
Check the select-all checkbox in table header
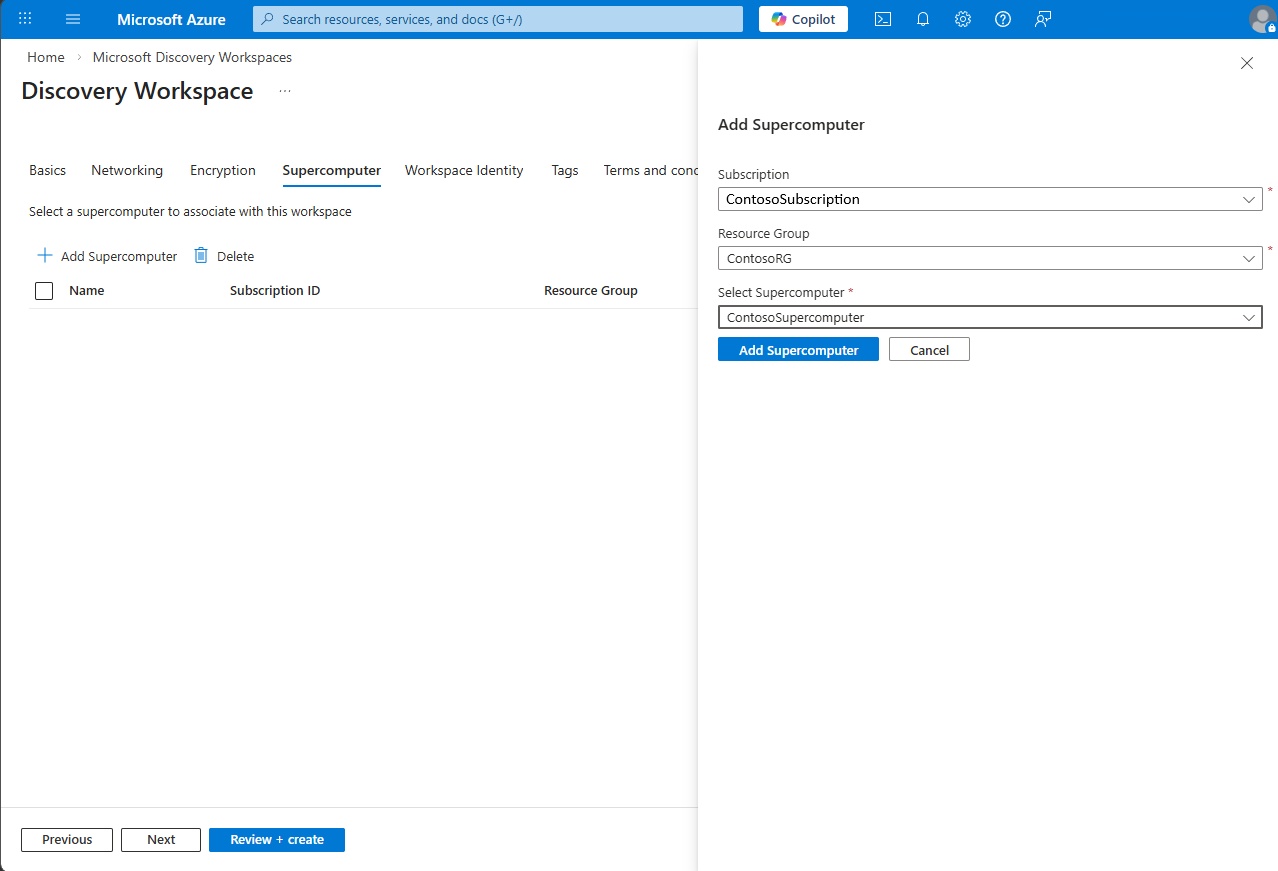click(x=44, y=291)
